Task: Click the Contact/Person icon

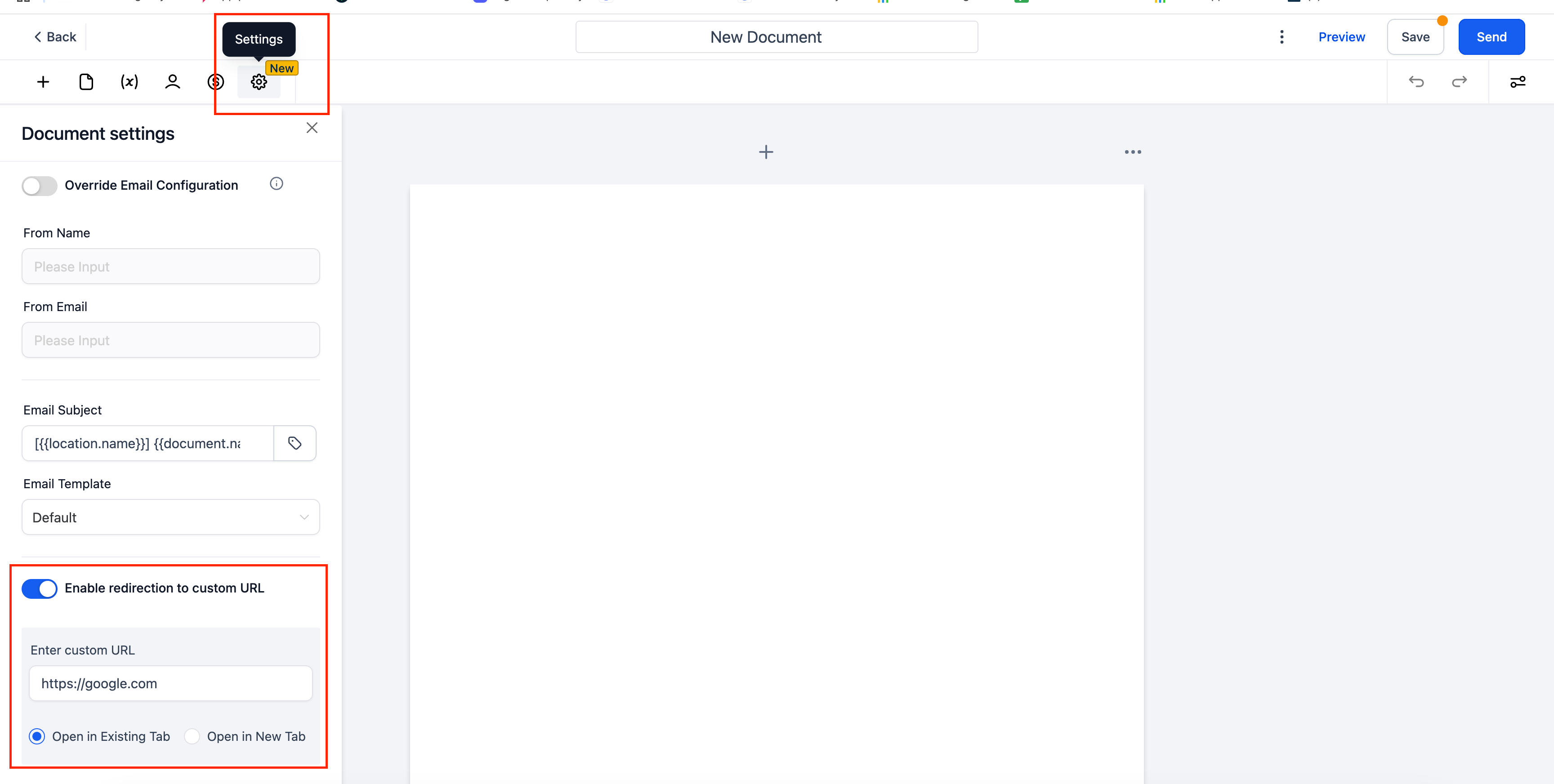Action: (x=172, y=82)
